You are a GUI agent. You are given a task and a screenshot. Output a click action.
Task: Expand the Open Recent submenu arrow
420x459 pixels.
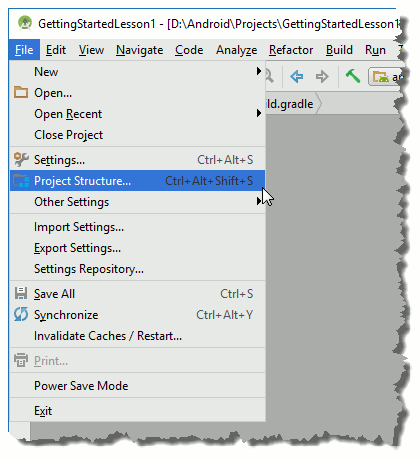coord(259,113)
